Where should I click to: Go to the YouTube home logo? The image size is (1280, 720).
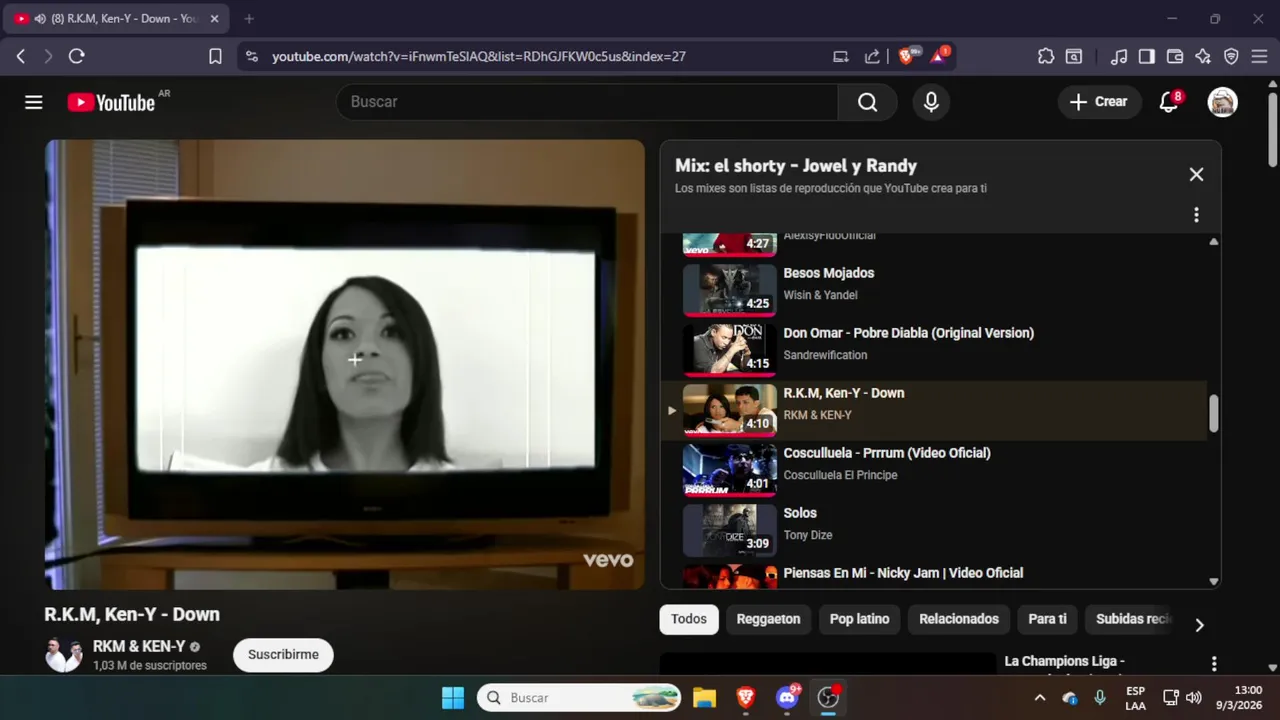coord(111,102)
